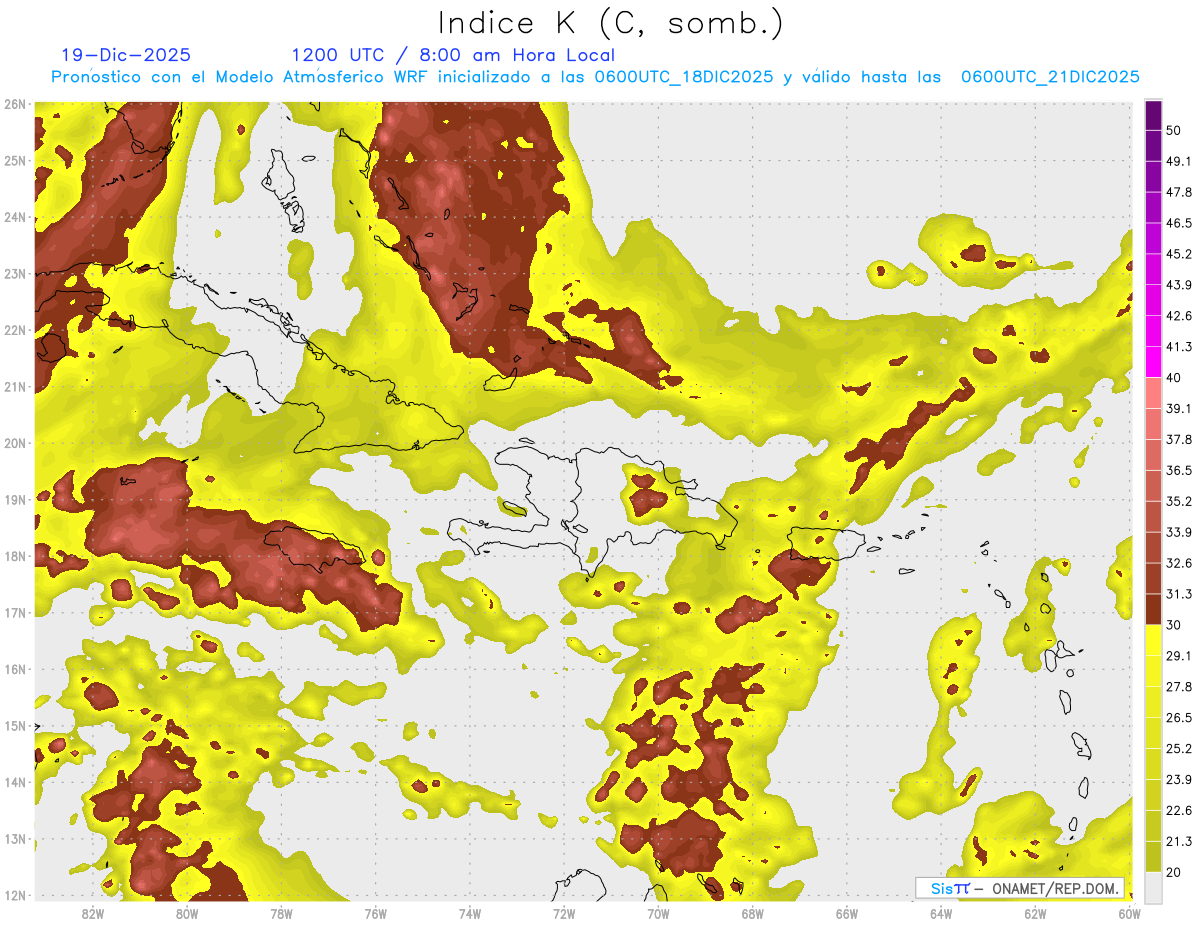Click the '22N' latitude label
1200x927 pixels.
[15, 330]
